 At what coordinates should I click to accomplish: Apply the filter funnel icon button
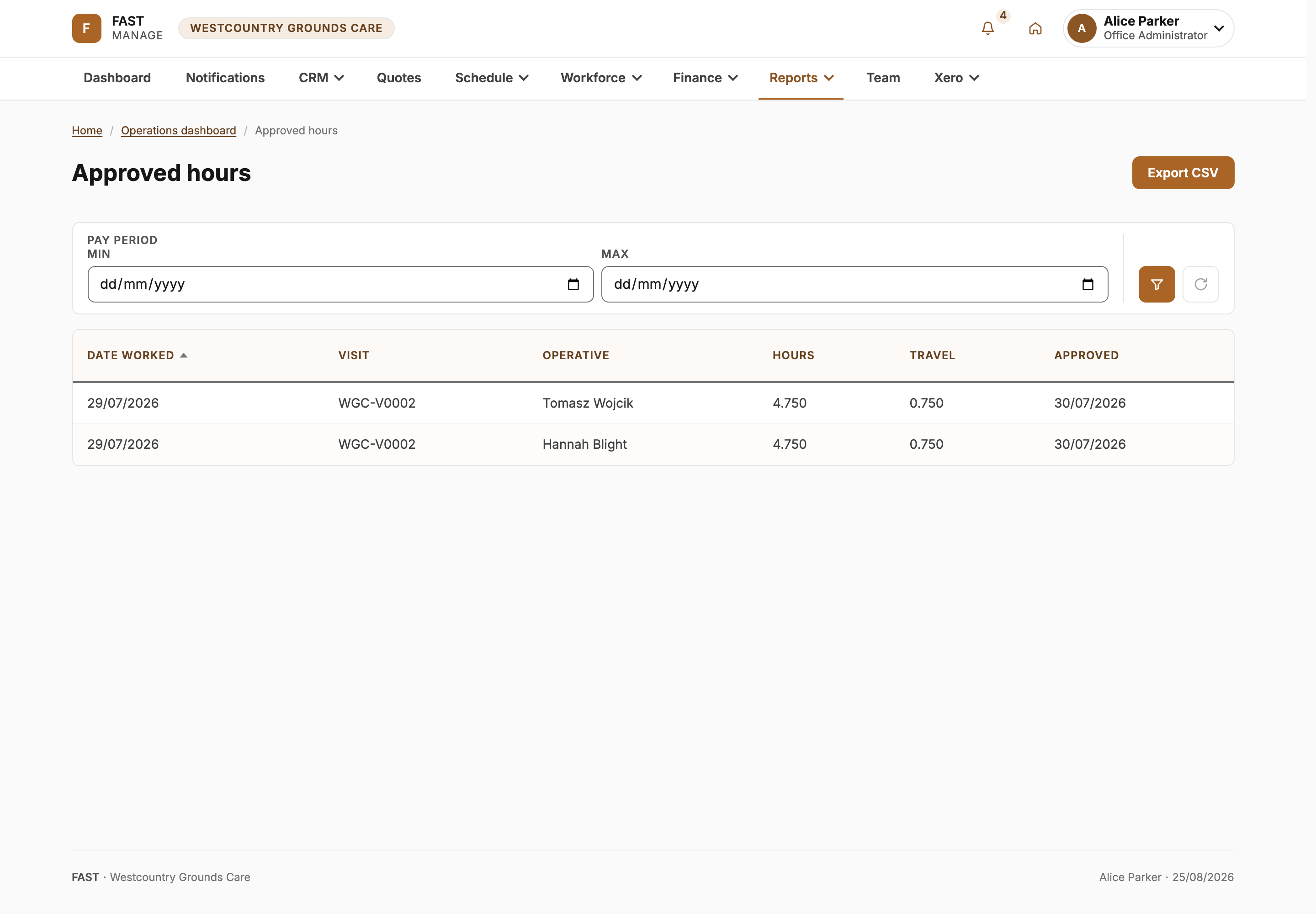(x=1156, y=284)
